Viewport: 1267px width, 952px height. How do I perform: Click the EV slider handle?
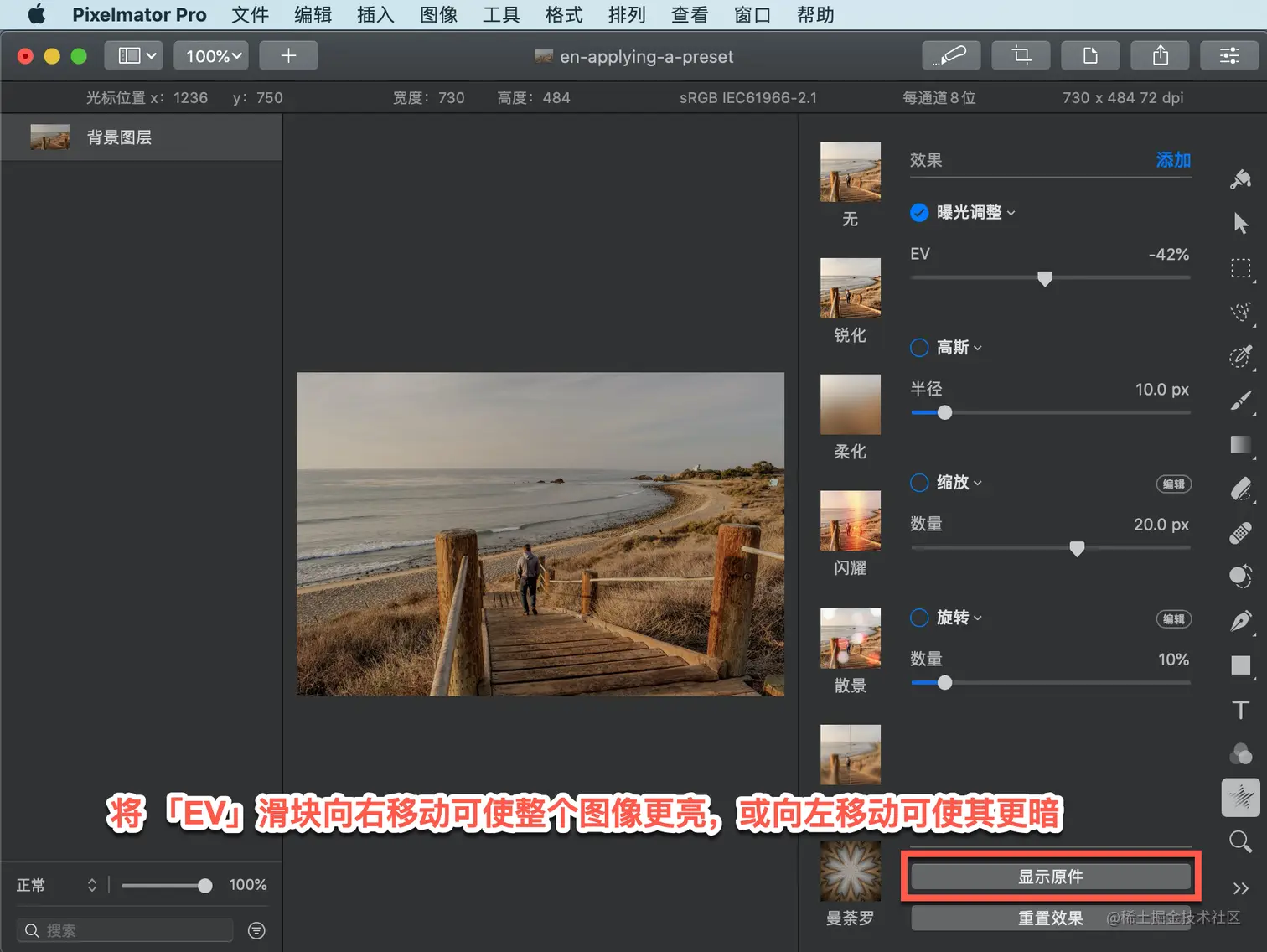tap(1045, 278)
